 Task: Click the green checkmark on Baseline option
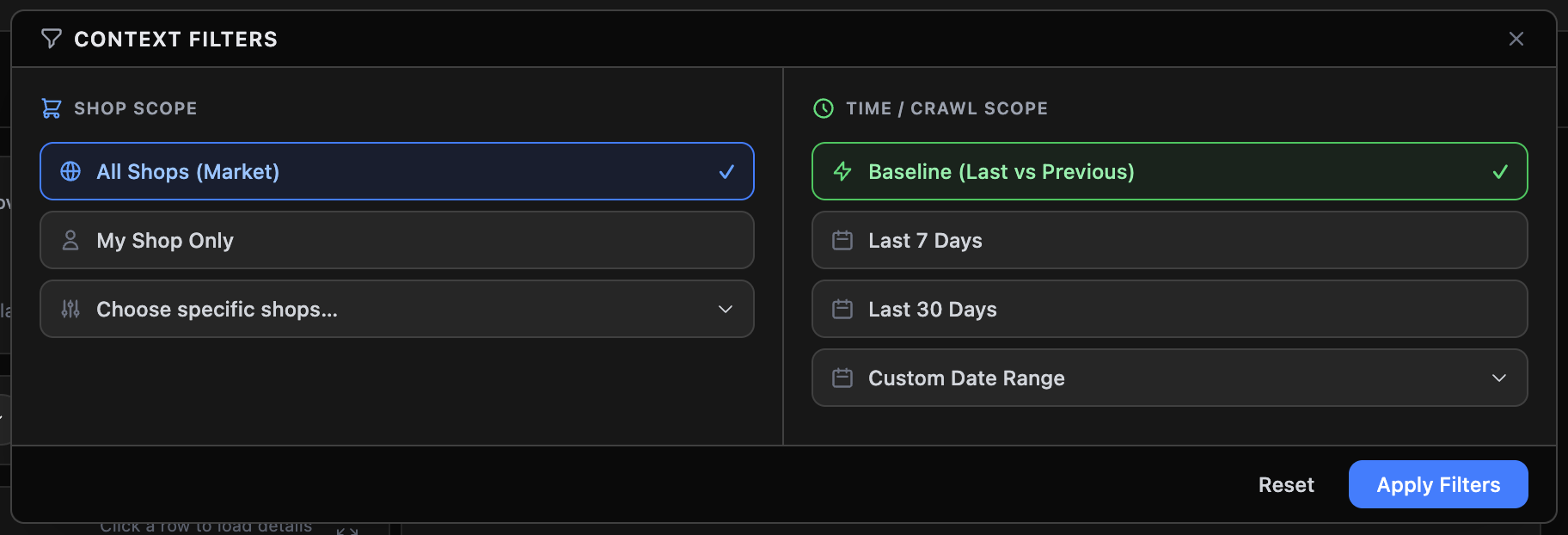1500,171
